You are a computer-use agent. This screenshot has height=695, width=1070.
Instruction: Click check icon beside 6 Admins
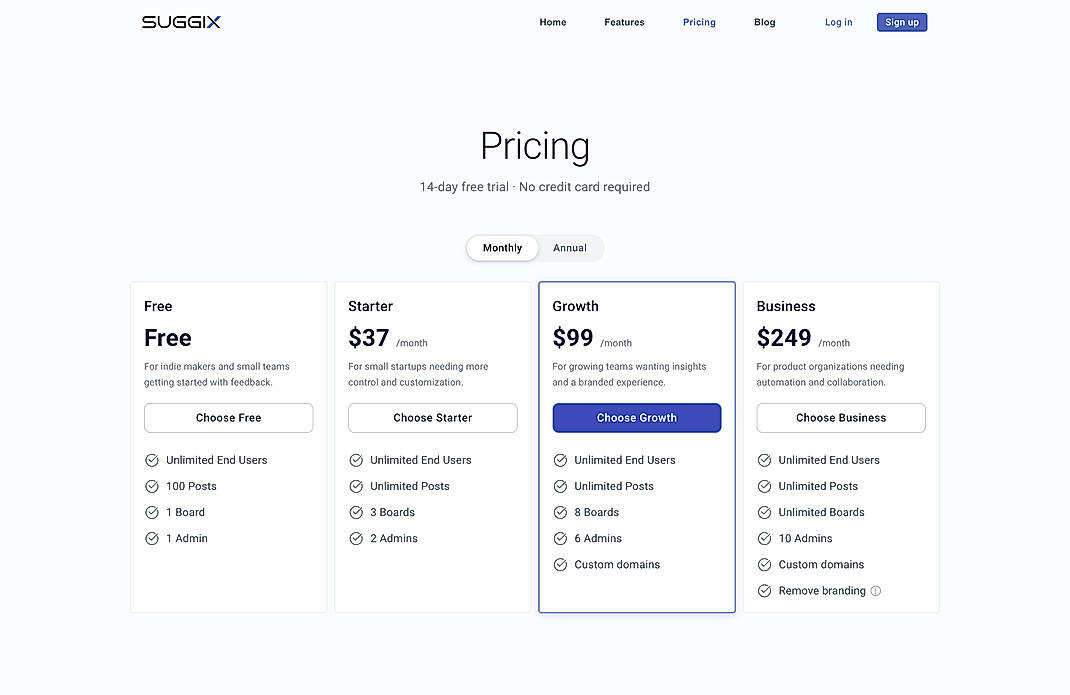tap(560, 539)
